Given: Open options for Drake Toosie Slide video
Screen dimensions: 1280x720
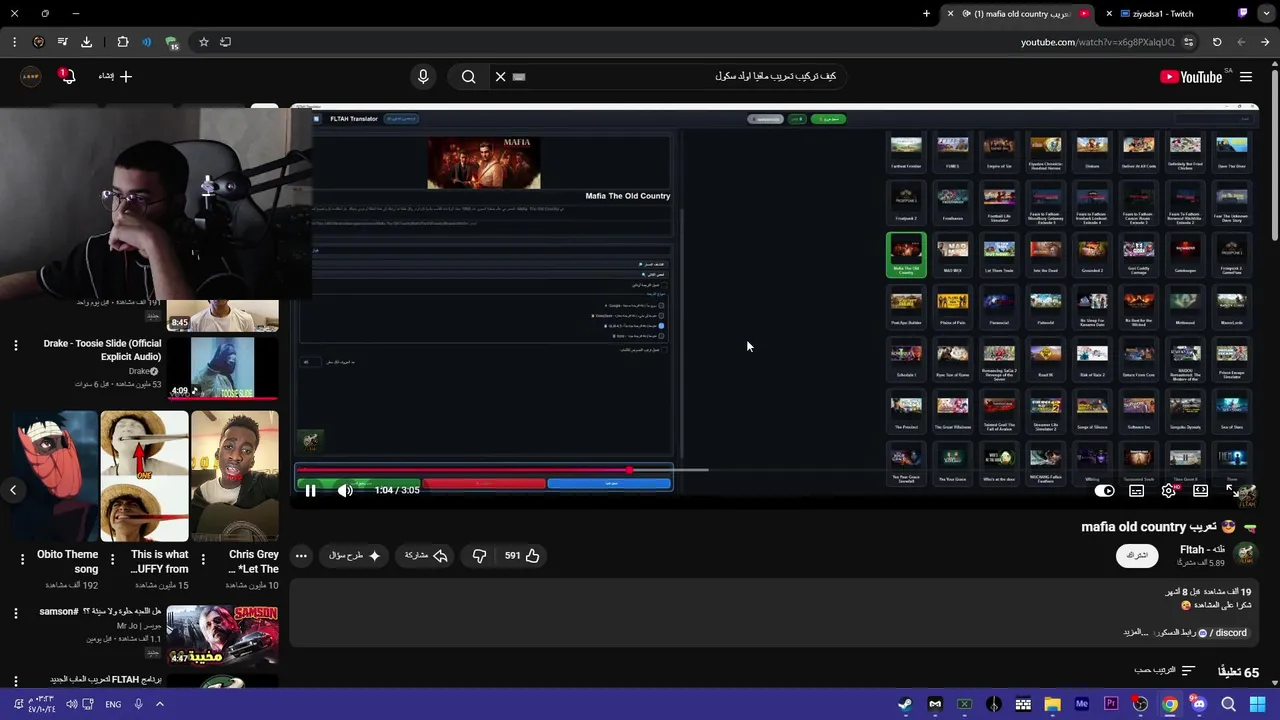Looking at the screenshot, I should click(15, 345).
